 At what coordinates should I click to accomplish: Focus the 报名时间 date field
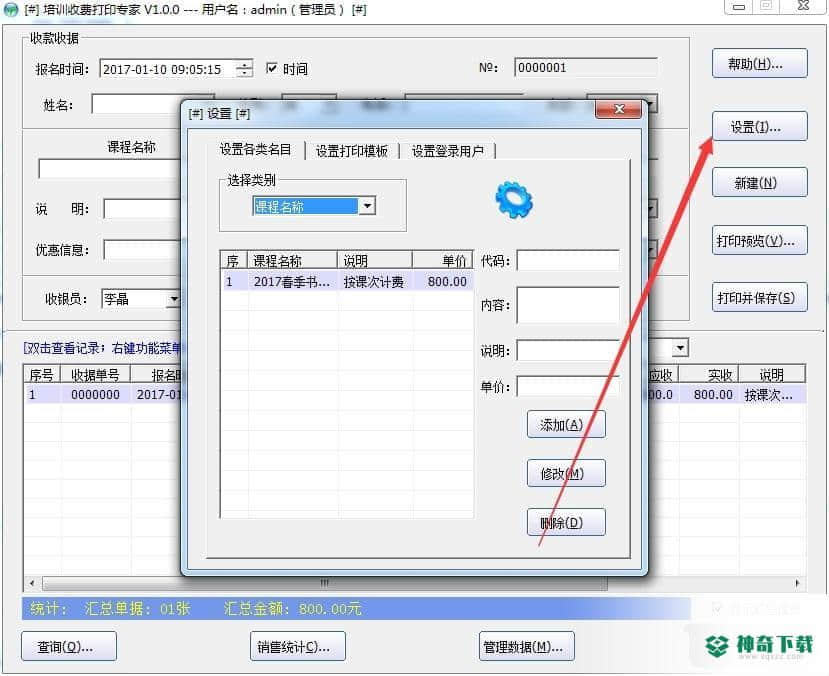168,69
